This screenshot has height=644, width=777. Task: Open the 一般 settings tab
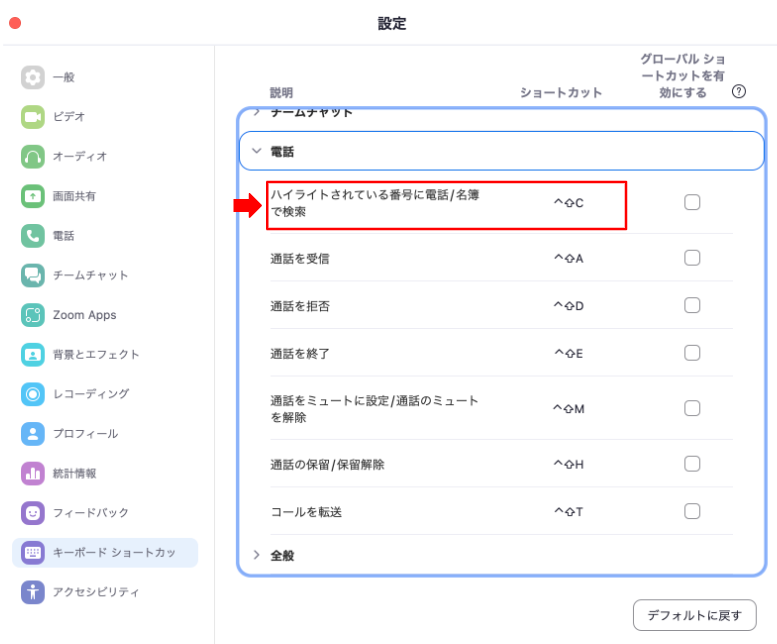point(63,77)
